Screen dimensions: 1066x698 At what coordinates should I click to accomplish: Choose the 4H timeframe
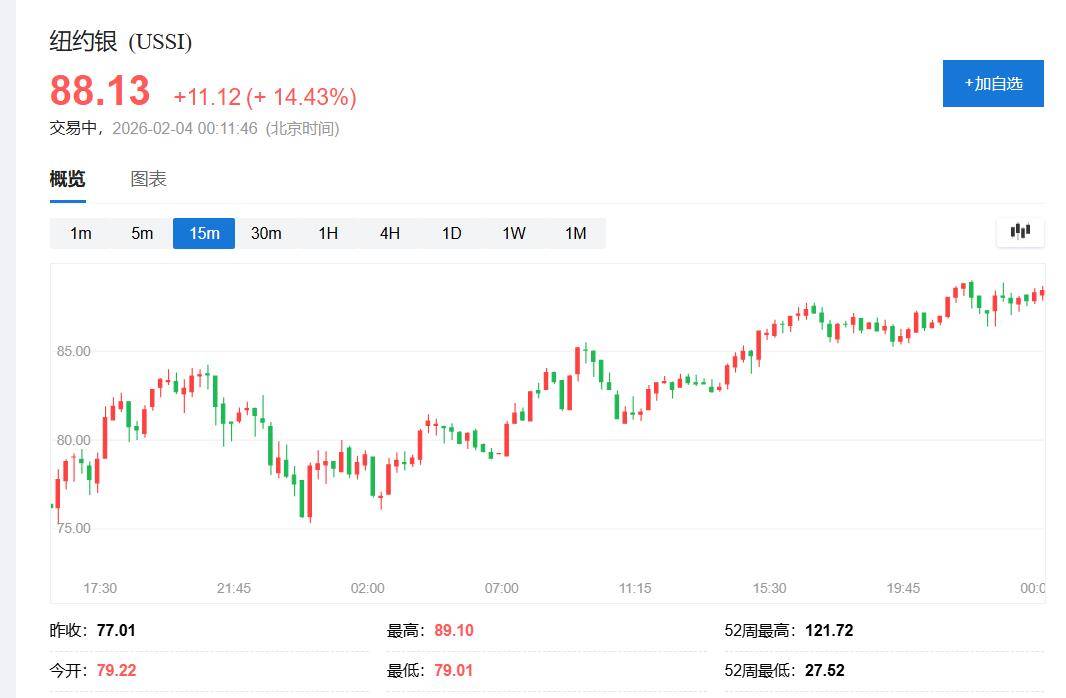[x=390, y=233]
